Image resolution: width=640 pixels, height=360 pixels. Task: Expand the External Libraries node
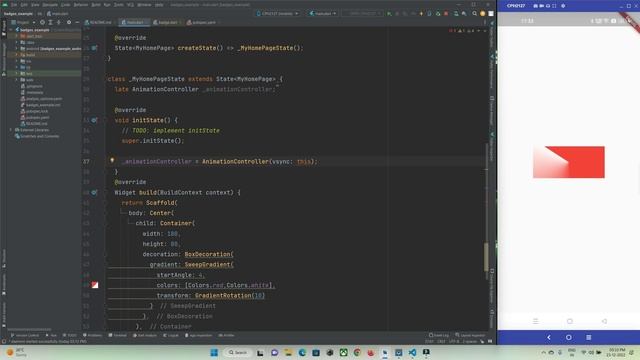coord(11,130)
